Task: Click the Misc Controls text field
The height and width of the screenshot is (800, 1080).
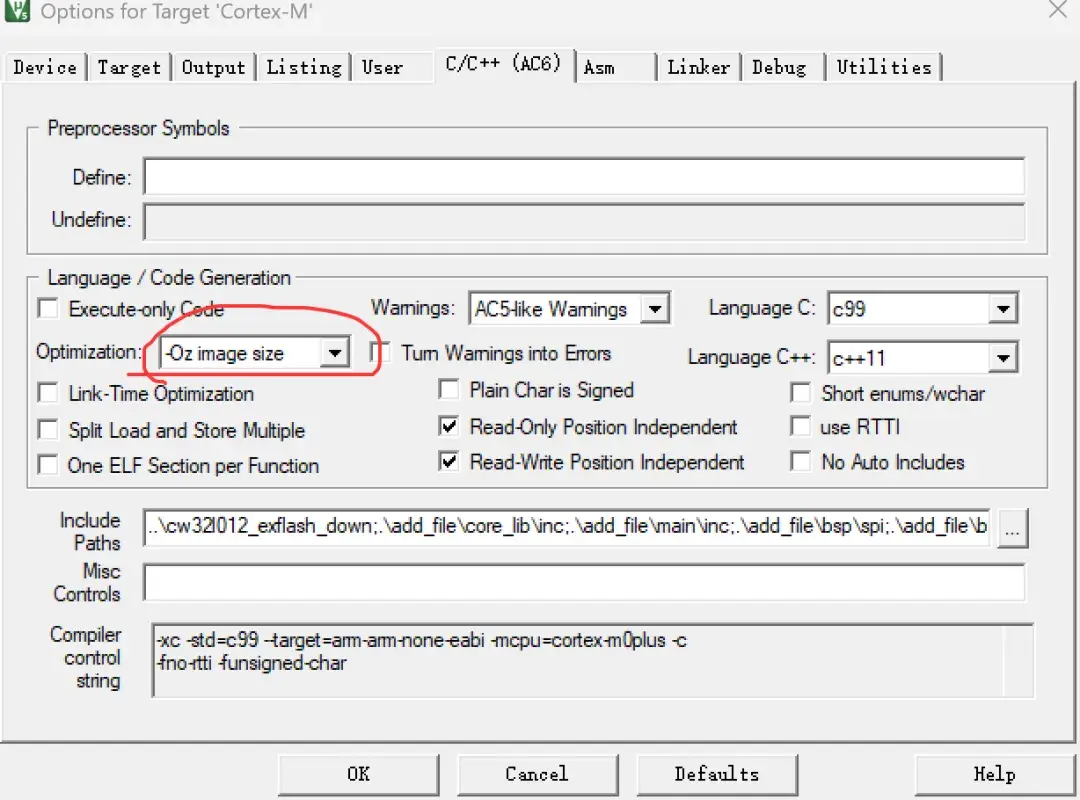Action: click(x=584, y=582)
